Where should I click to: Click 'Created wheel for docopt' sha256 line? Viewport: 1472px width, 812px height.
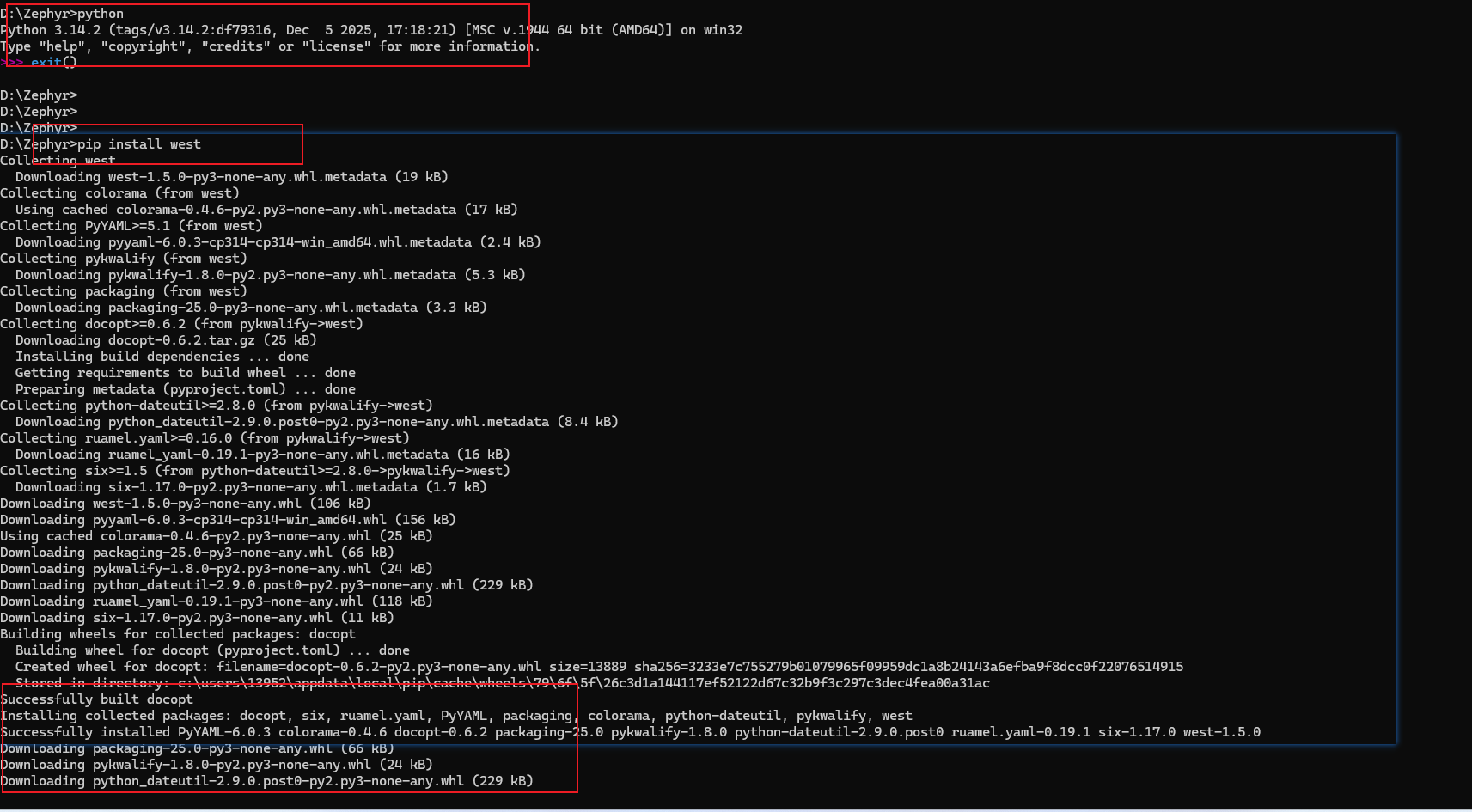(x=599, y=667)
